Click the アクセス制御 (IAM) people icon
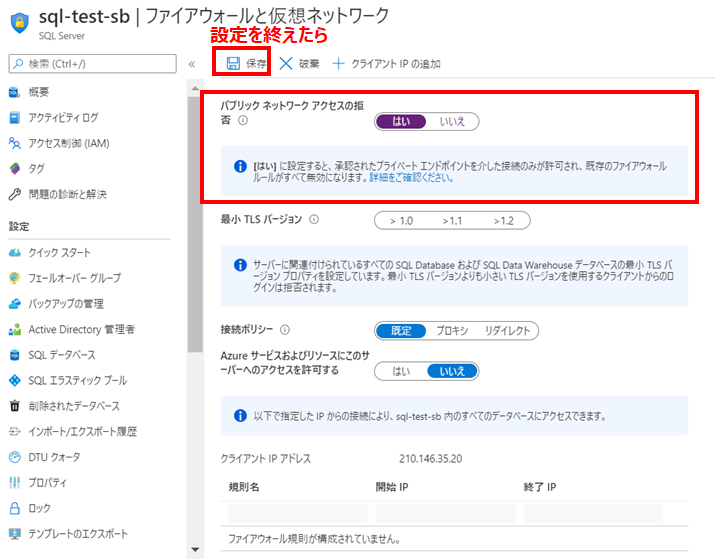 pyautogui.click(x=15, y=143)
